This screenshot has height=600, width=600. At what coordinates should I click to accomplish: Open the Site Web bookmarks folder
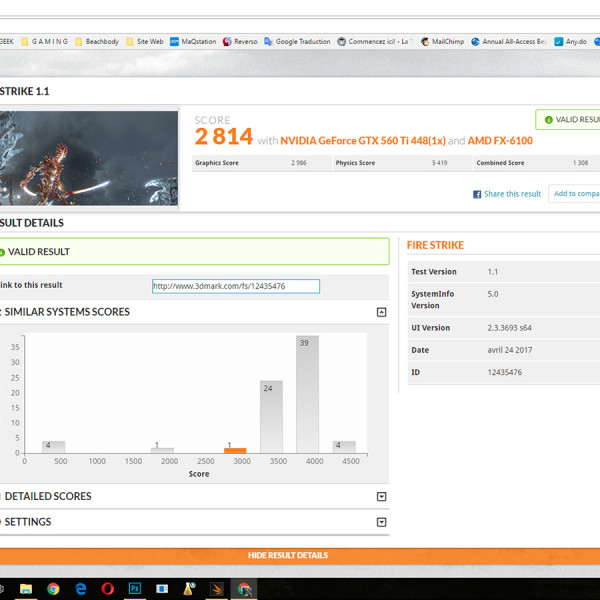tap(145, 42)
